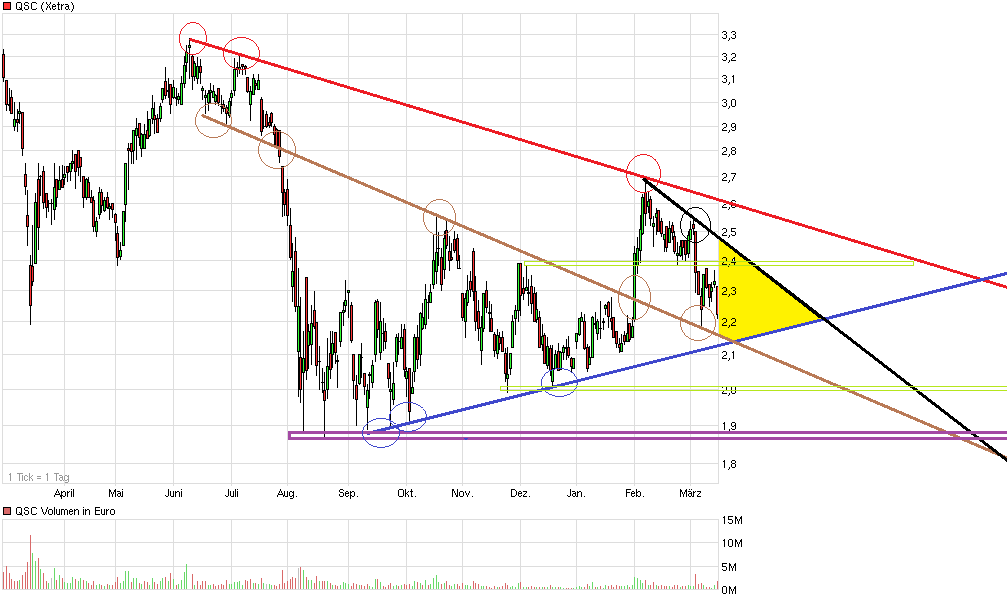Screen dimensions: 1007x598
Task: Click the April label on the time axis
Action: tap(64, 493)
